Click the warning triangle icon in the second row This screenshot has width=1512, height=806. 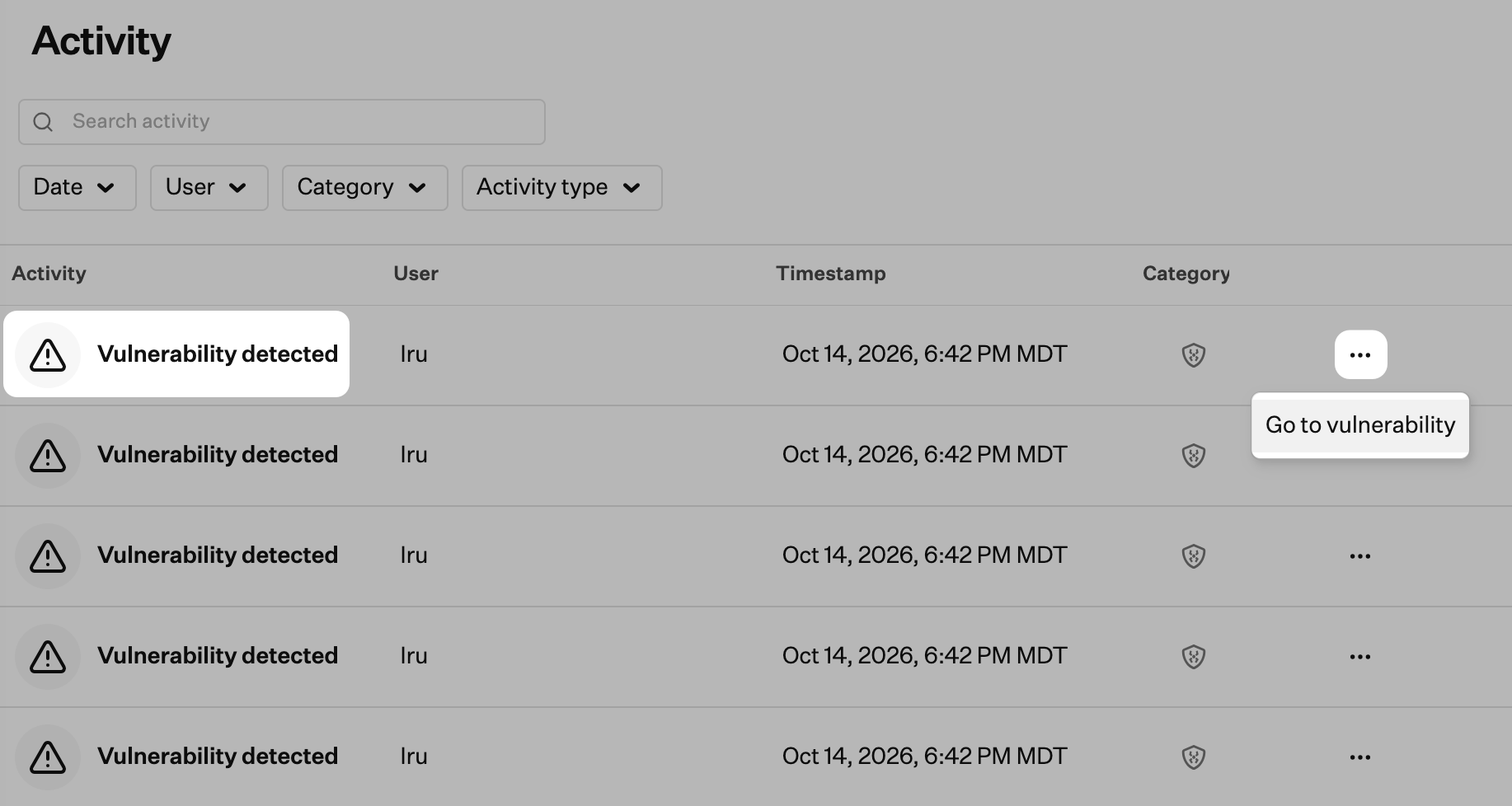click(48, 456)
